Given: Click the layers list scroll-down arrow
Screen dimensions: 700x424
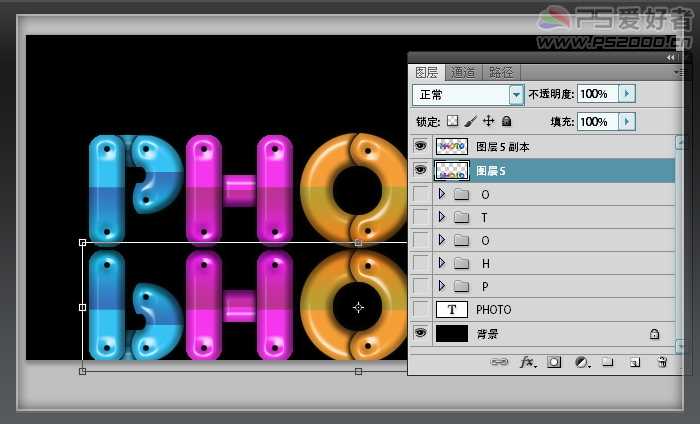Looking at the screenshot, I should click(x=680, y=345).
